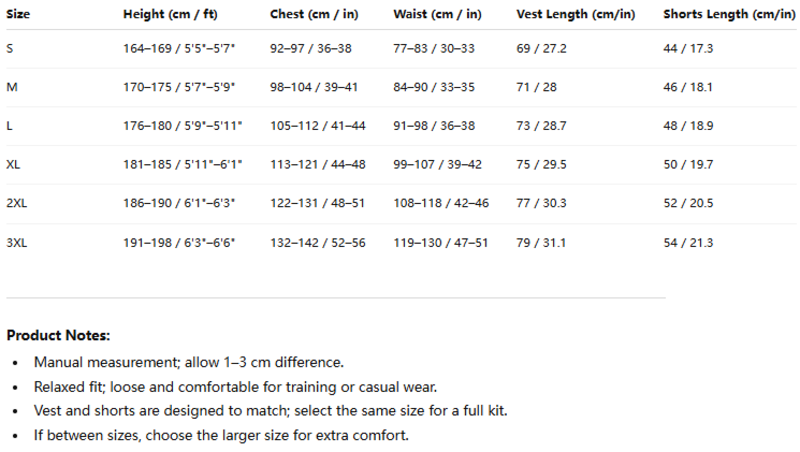Click the Shorts Length (cm/in) header
The image size is (800, 452).
click(729, 14)
